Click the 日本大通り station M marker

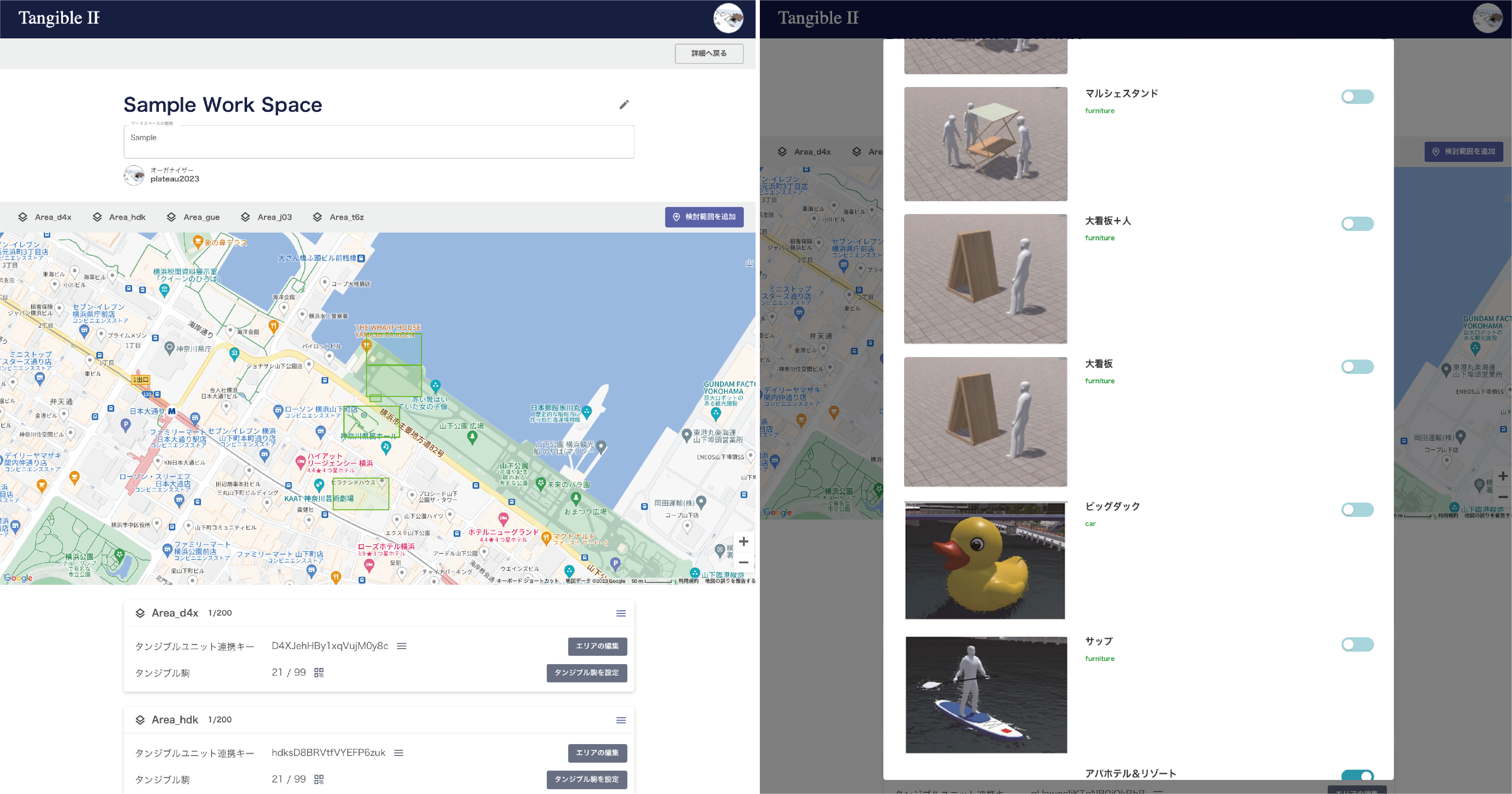(171, 411)
